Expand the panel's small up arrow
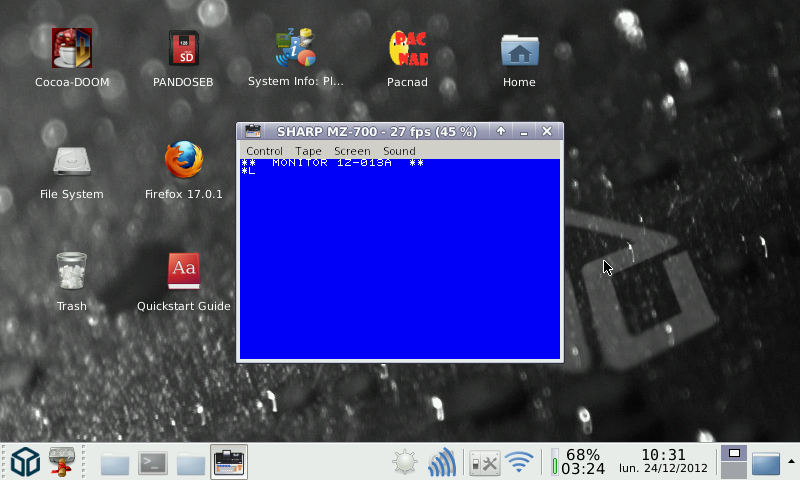The height and width of the screenshot is (480, 800). [791, 461]
